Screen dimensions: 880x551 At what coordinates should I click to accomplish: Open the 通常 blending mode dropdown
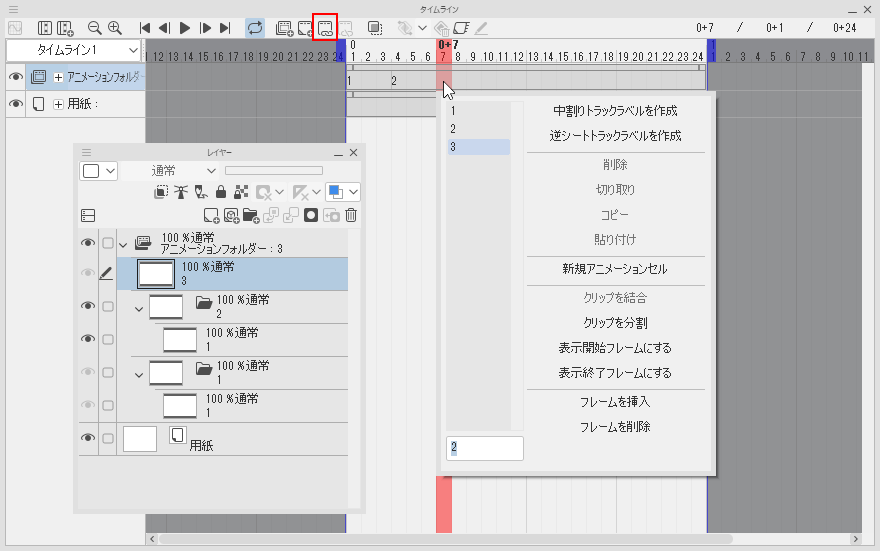pyautogui.click(x=183, y=171)
